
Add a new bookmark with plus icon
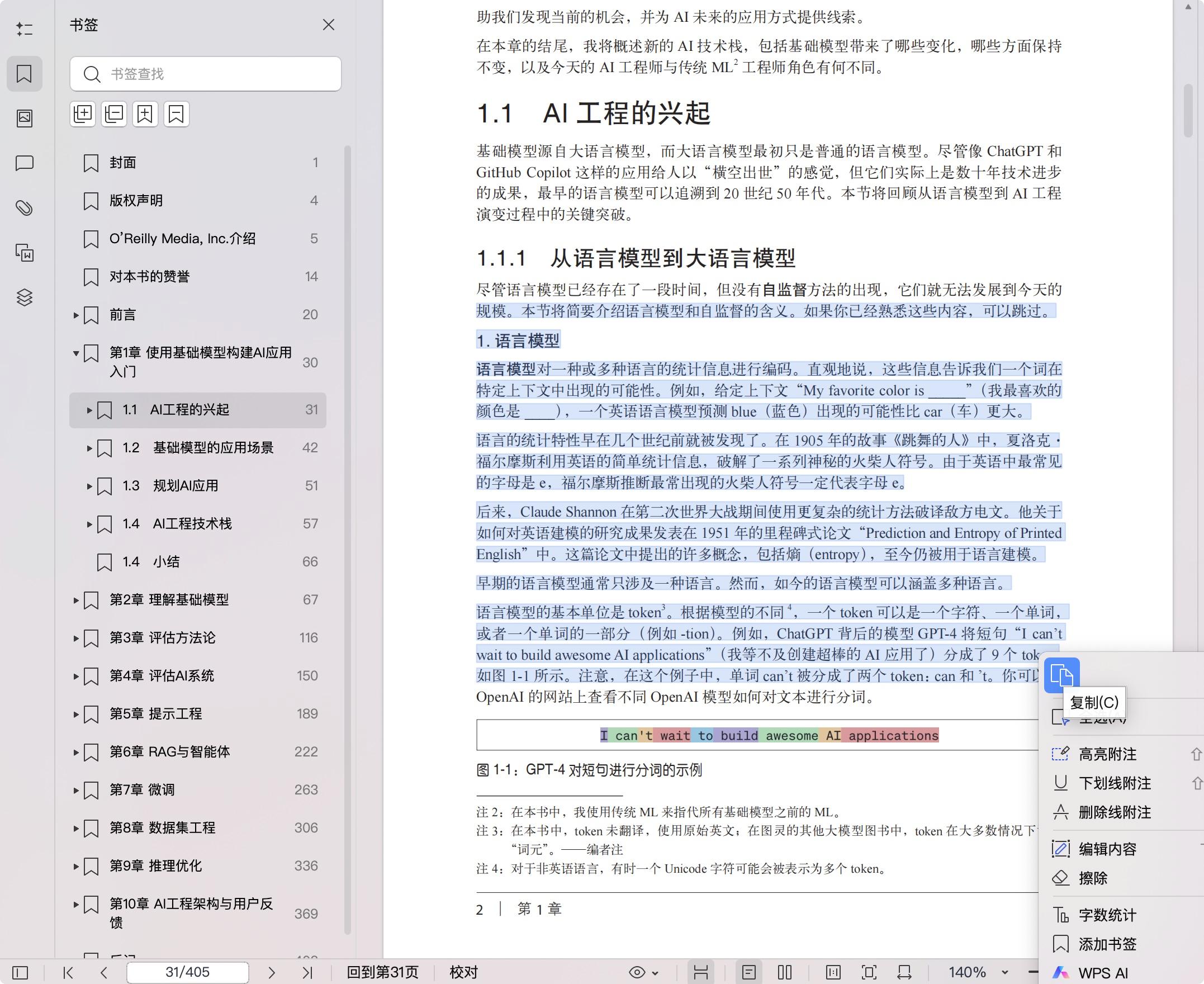145,114
